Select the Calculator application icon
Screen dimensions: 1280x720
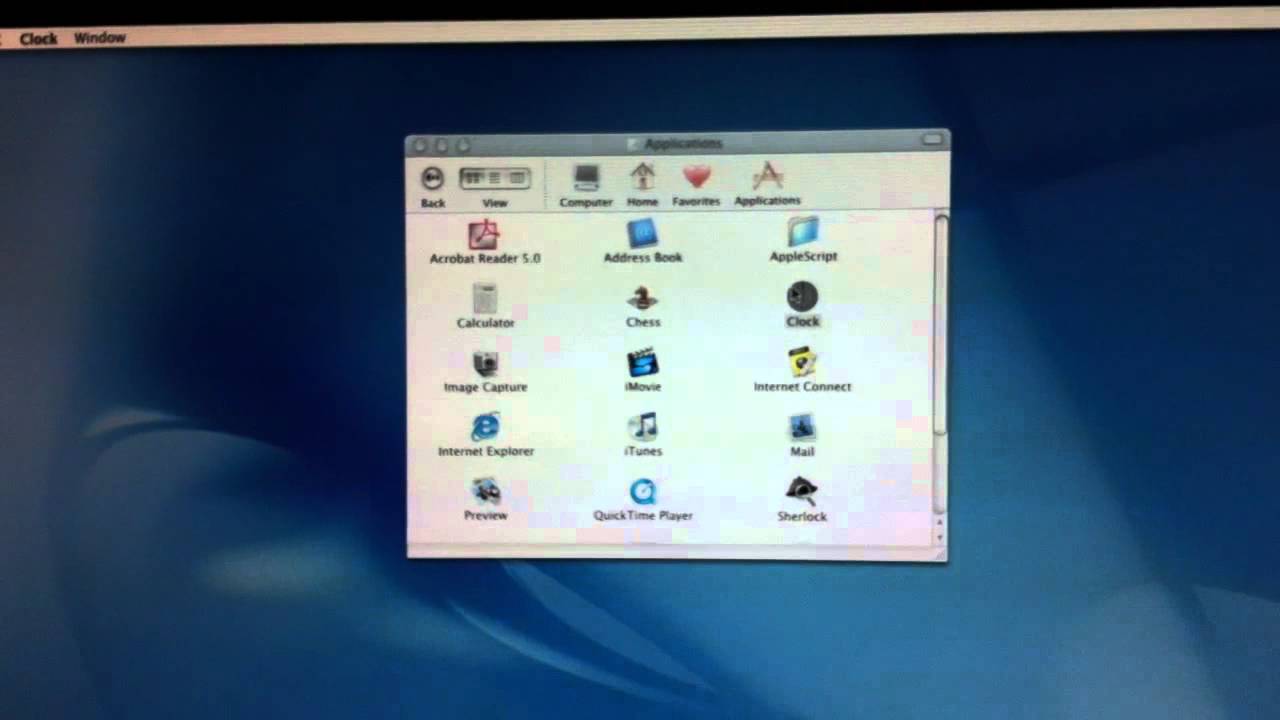485,299
